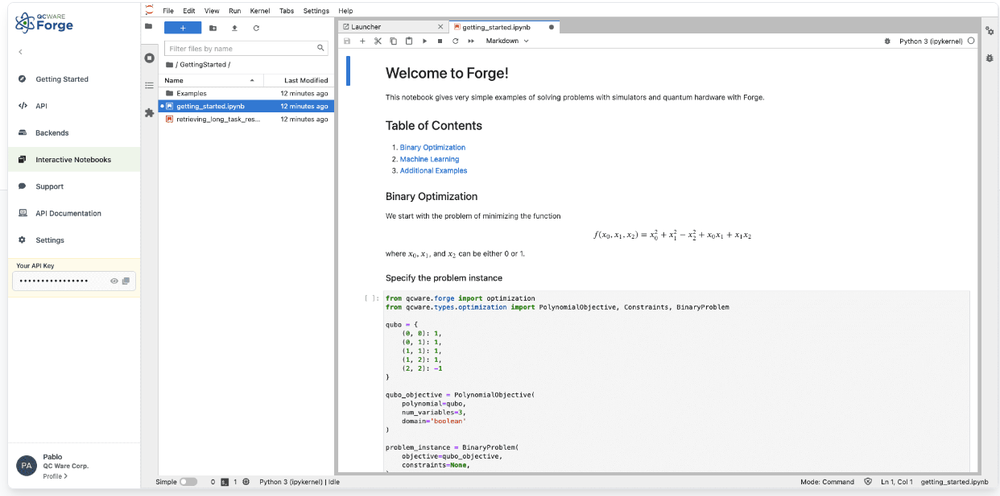This screenshot has height=496, width=1000.
Task: Follow the Binary Optimization contents link
Action: pos(432,147)
